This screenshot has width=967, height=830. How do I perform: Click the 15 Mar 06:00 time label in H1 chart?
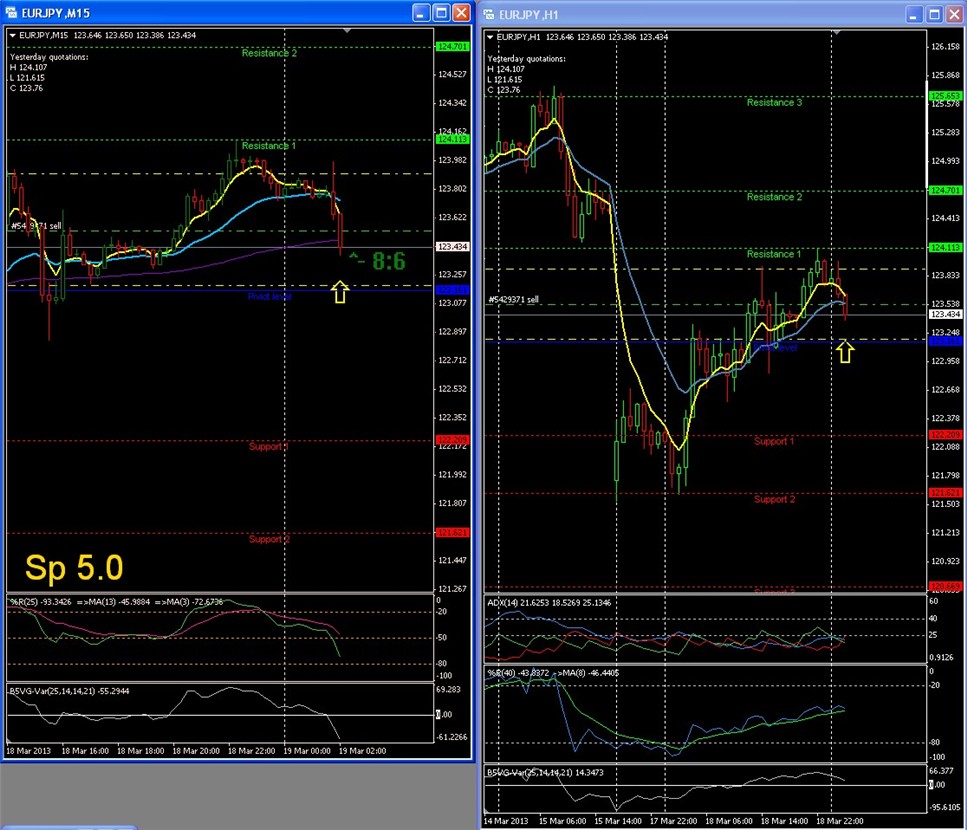click(x=562, y=821)
